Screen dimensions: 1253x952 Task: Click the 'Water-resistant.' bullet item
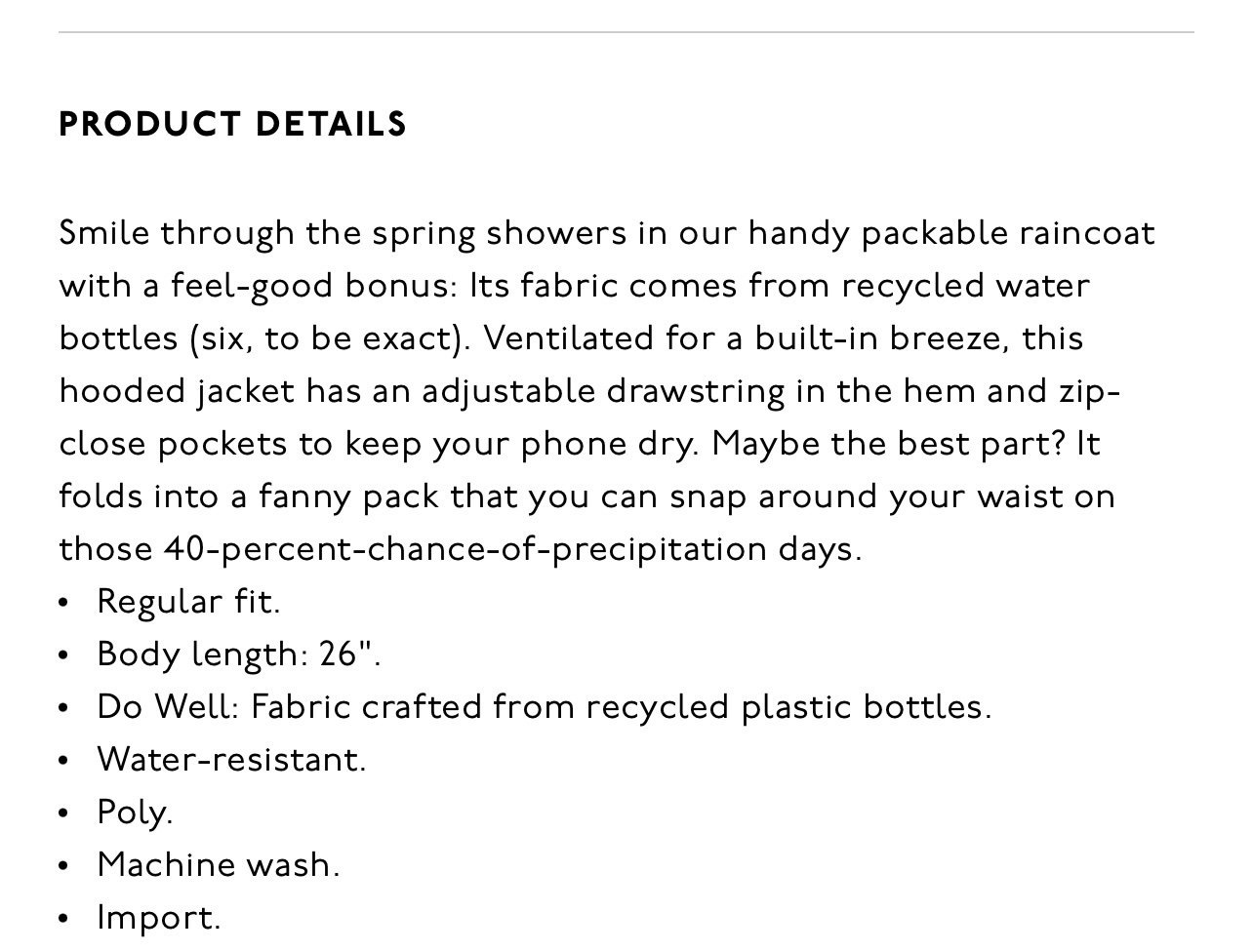231,759
